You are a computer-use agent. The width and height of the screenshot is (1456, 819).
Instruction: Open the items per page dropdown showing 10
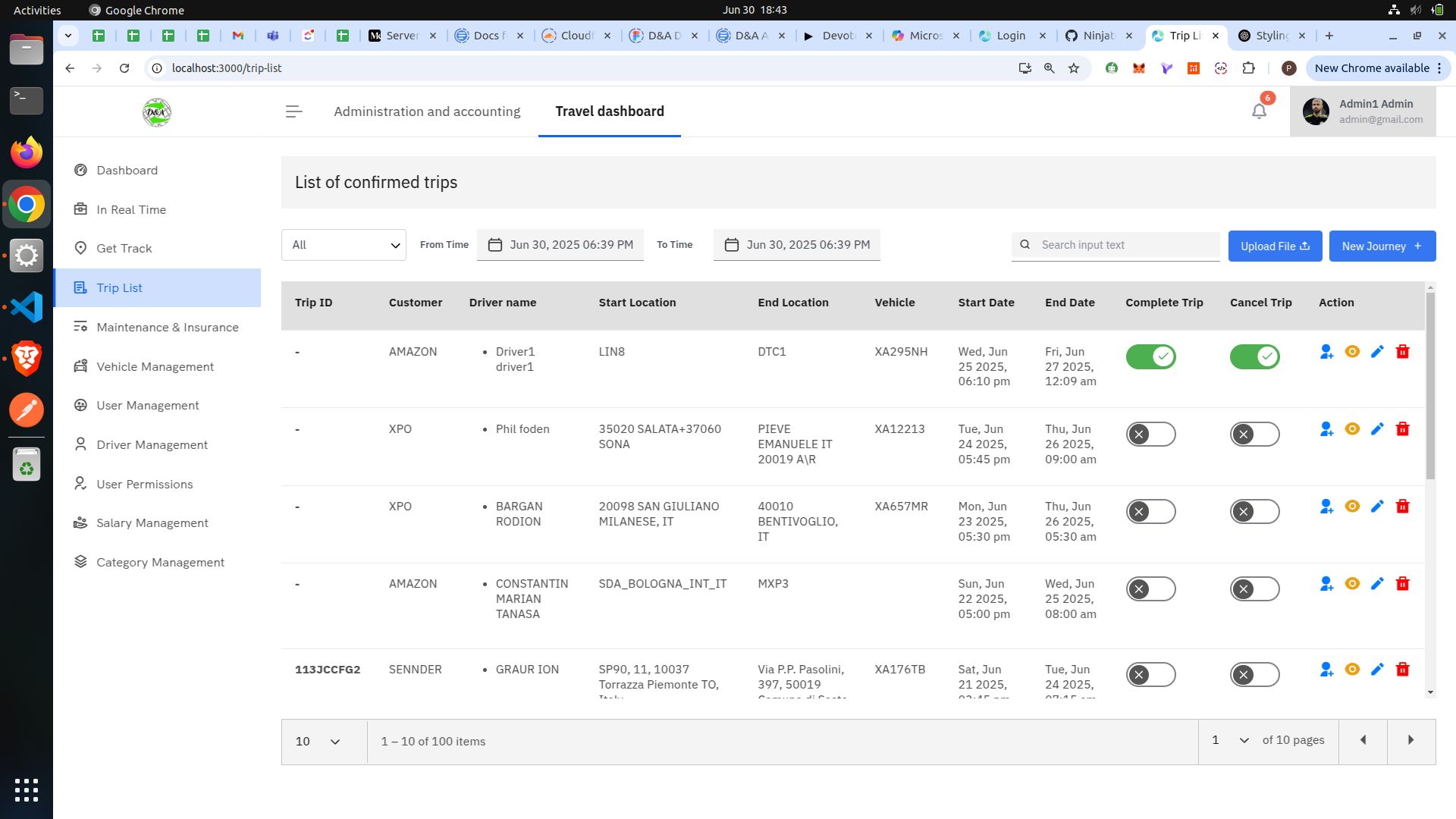318,742
